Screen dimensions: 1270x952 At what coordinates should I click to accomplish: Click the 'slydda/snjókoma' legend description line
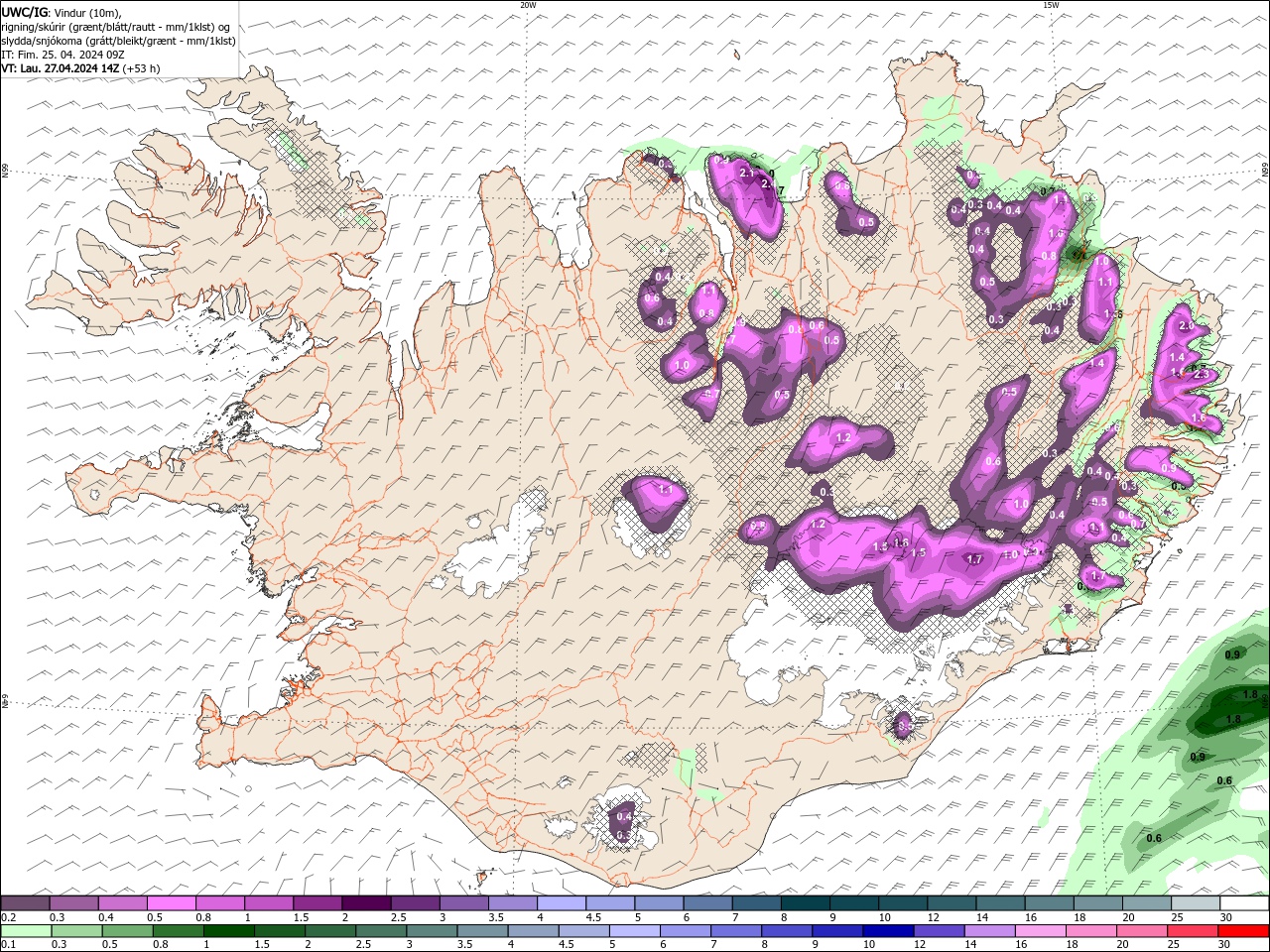click(118, 41)
